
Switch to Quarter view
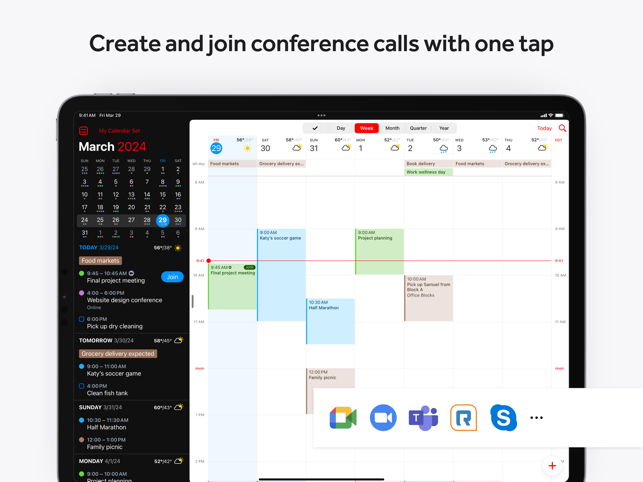click(x=418, y=128)
